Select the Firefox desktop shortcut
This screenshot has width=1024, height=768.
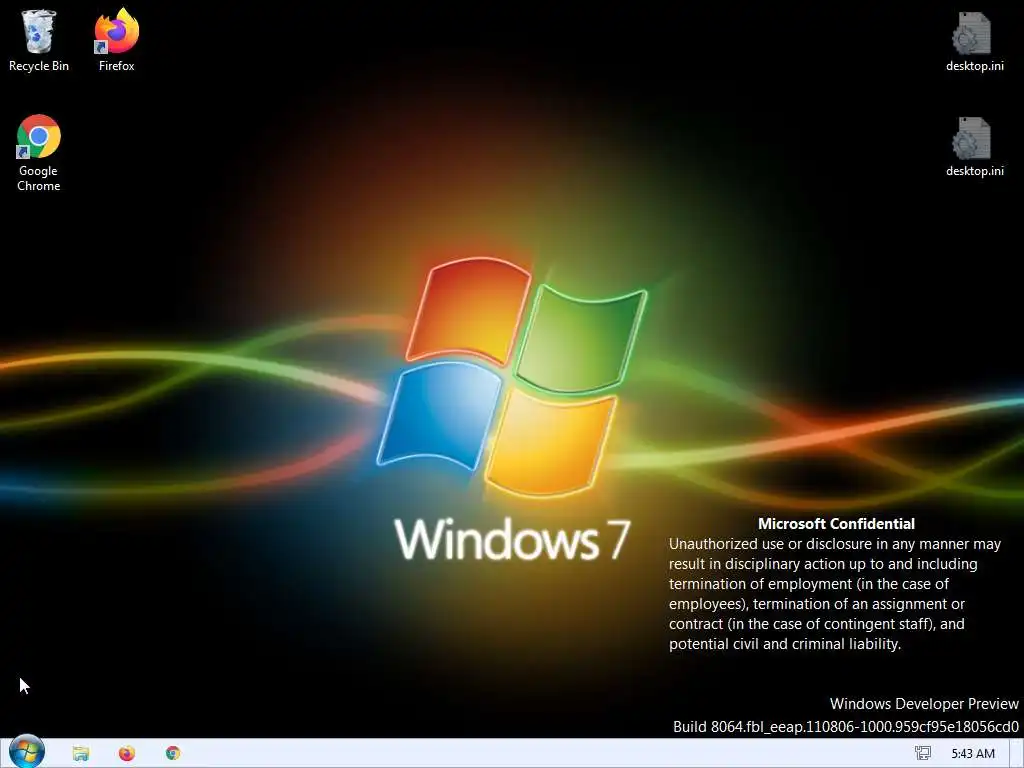116,39
